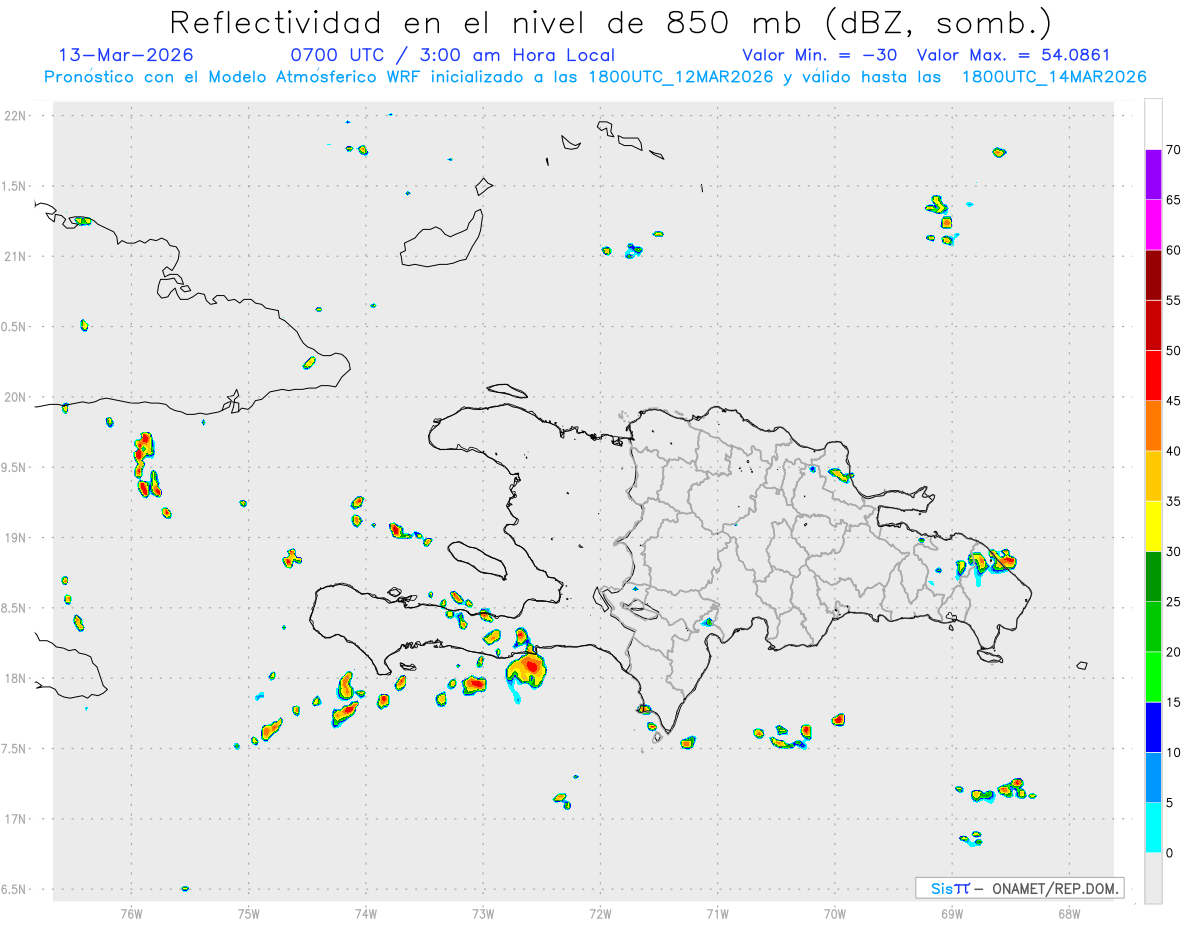The height and width of the screenshot is (927, 1200).
Task: Click the '70W' longitude label
Action: coord(835,912)
